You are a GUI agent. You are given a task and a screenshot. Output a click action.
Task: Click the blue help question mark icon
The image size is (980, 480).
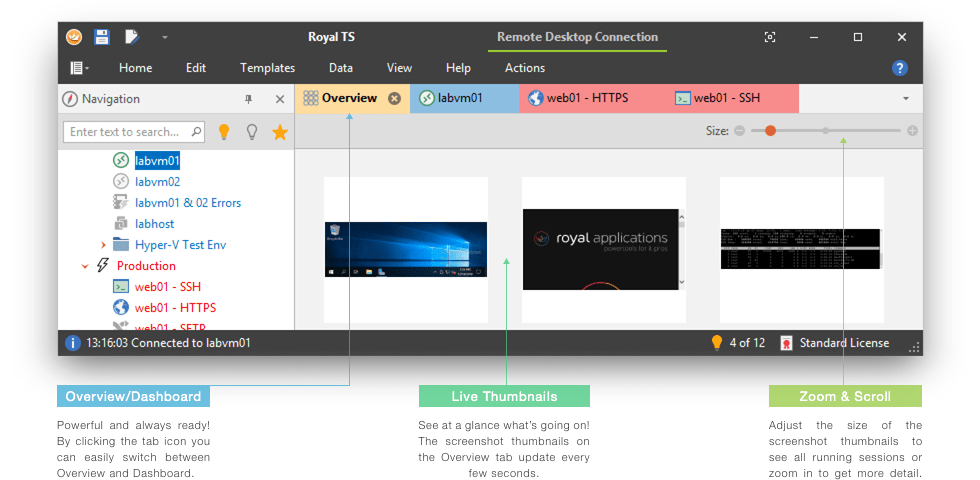click(x=899, y=68)
